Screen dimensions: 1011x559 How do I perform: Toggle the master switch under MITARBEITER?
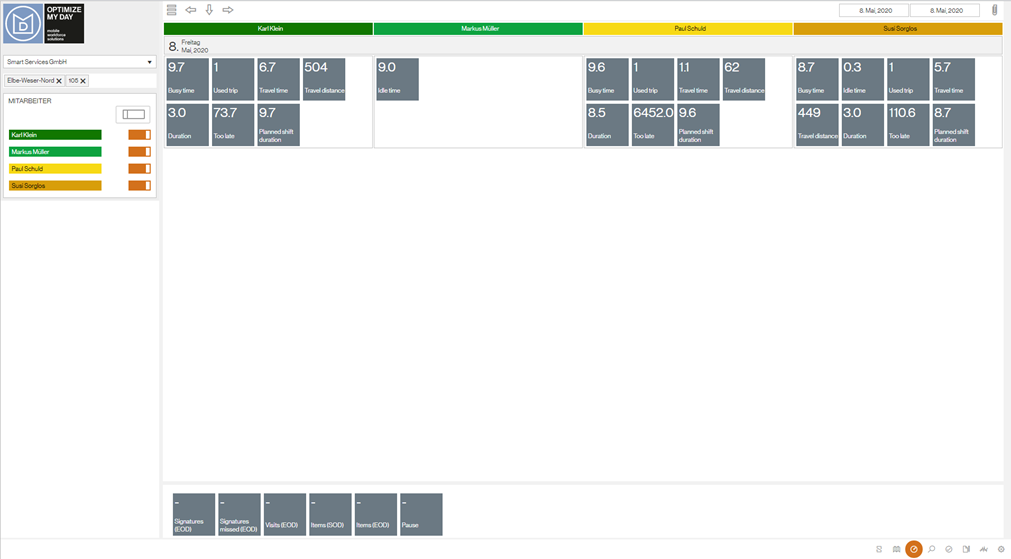tap(133, 115)
